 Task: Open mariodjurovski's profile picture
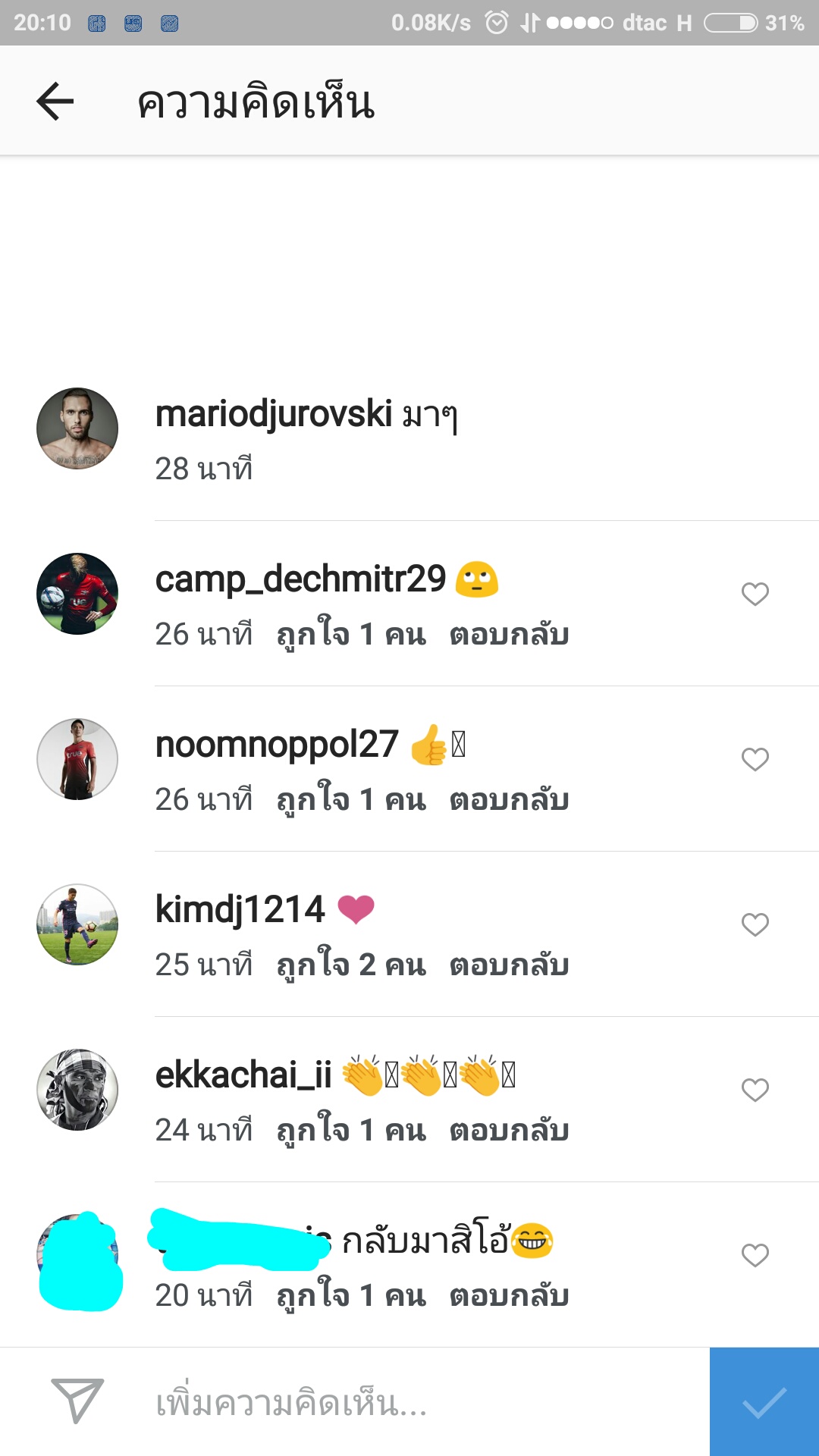[77, 428]
